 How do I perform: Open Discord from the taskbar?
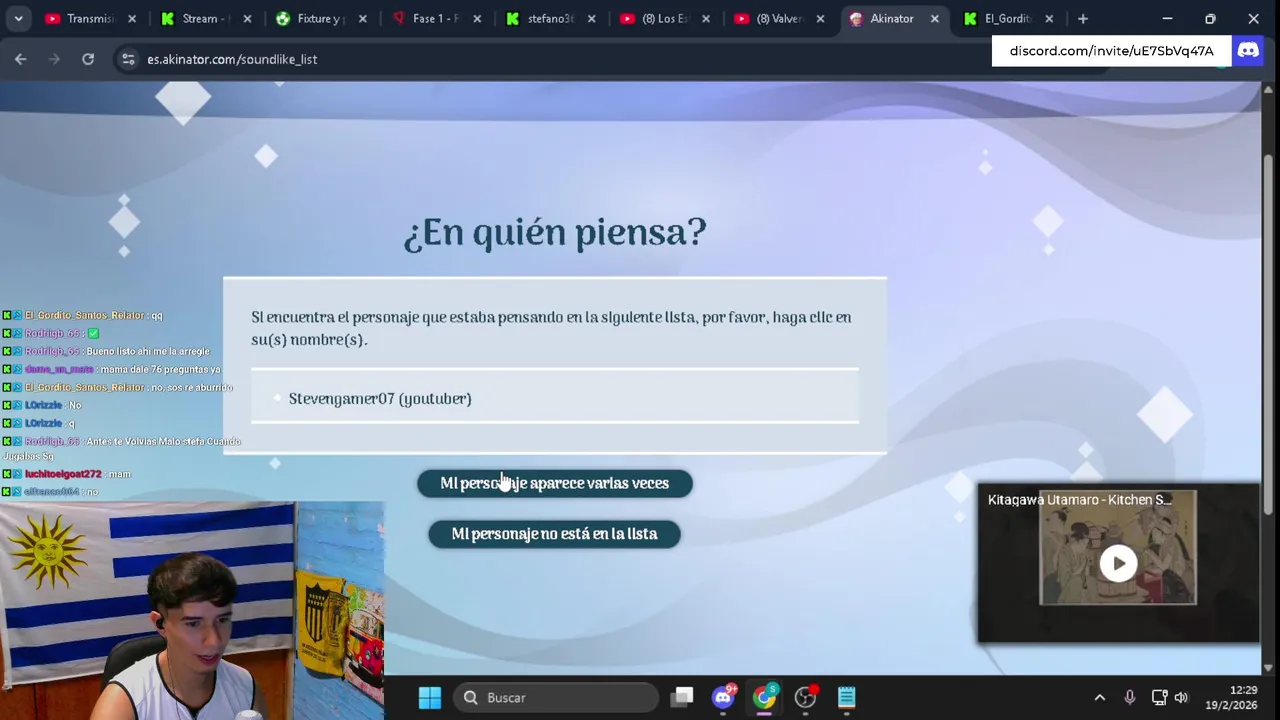coord(724,697)
